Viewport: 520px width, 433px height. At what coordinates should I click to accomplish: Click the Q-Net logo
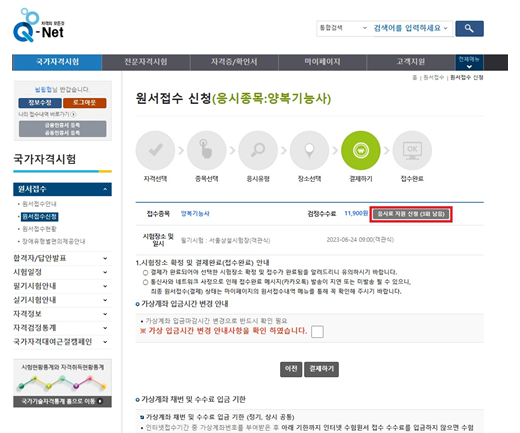pyautogui.click(x=38, y=26)
